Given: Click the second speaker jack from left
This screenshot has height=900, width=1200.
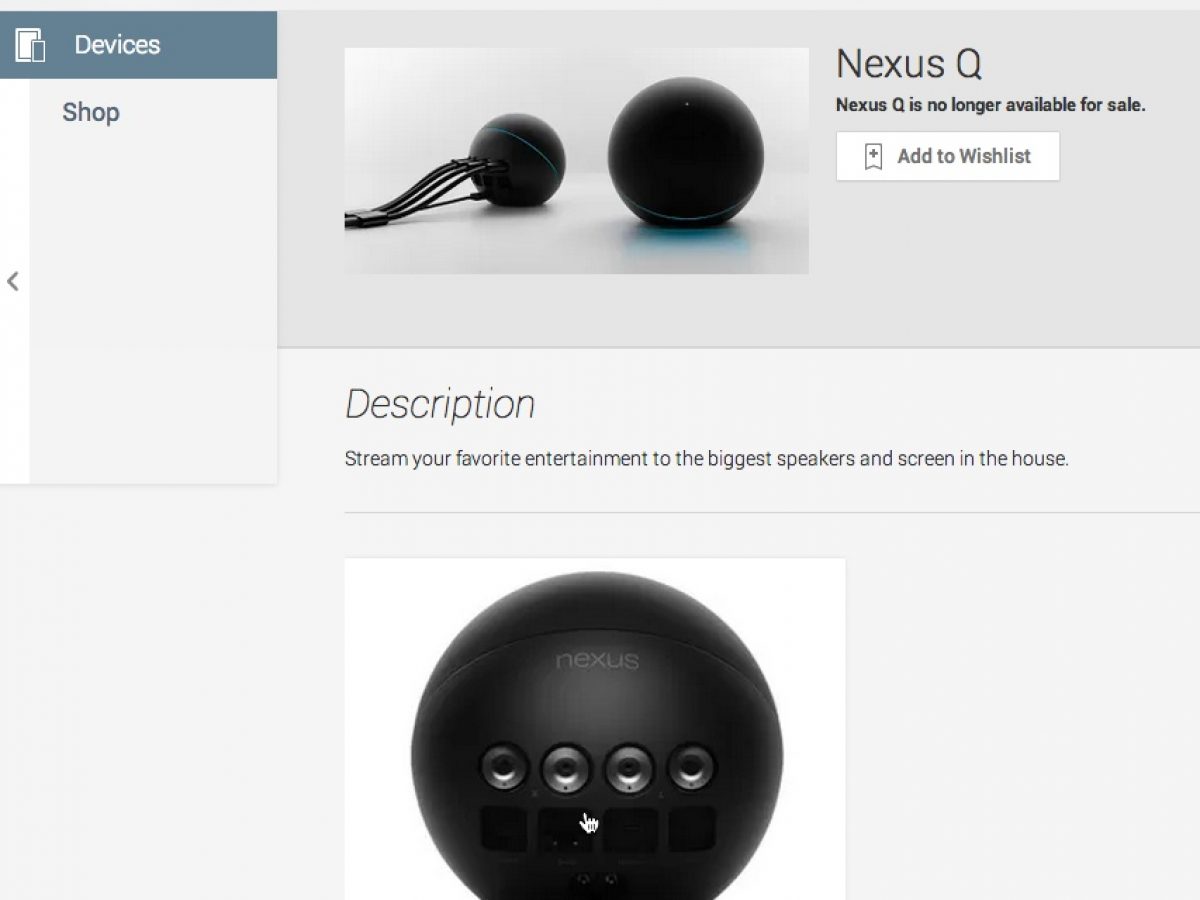Looking at the screenshot, I should [566, 768].
